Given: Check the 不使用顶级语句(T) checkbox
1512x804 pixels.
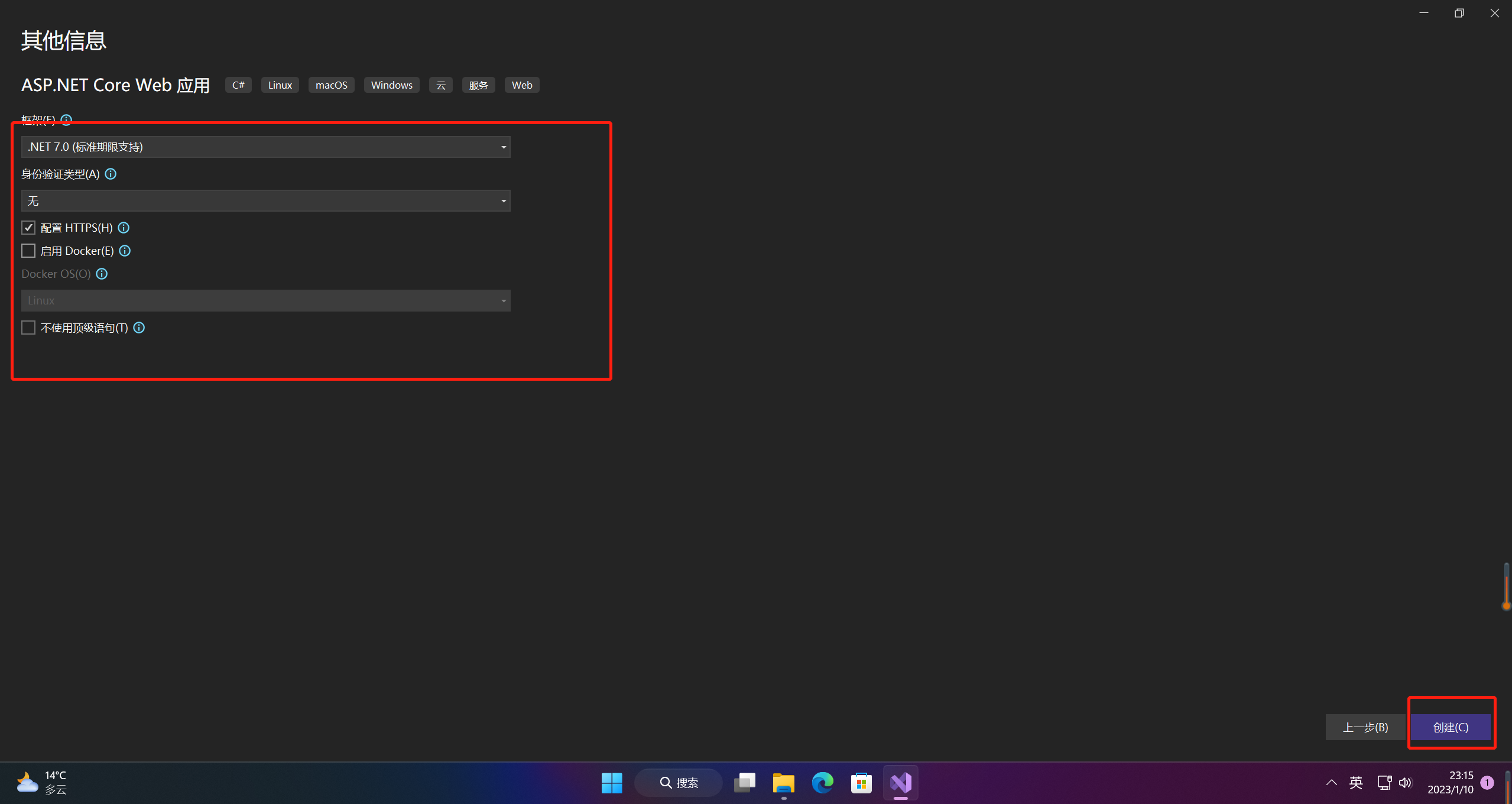Looking at the screenshot, I should [x=28, y=328].
